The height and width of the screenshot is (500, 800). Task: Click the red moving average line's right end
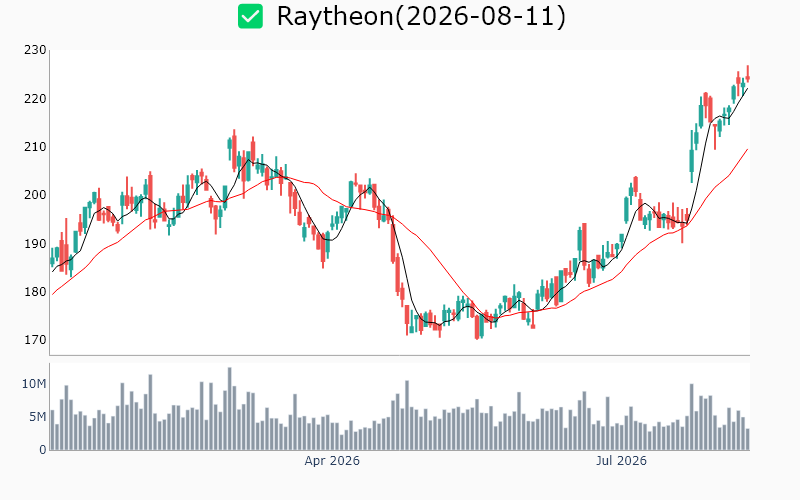coord(747,149)
